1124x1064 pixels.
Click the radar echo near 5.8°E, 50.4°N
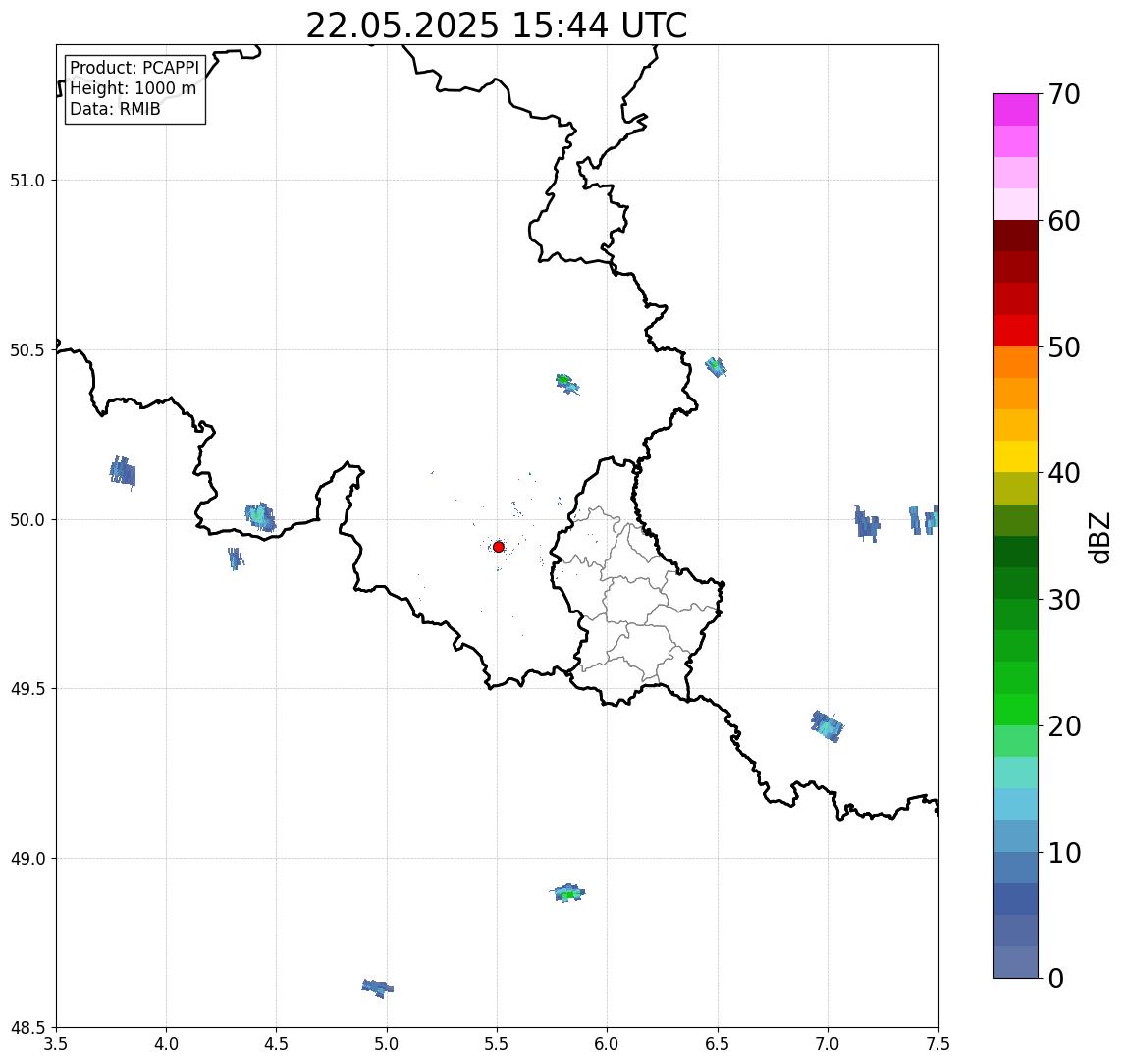pyautogui.click(x=567, y=384)
